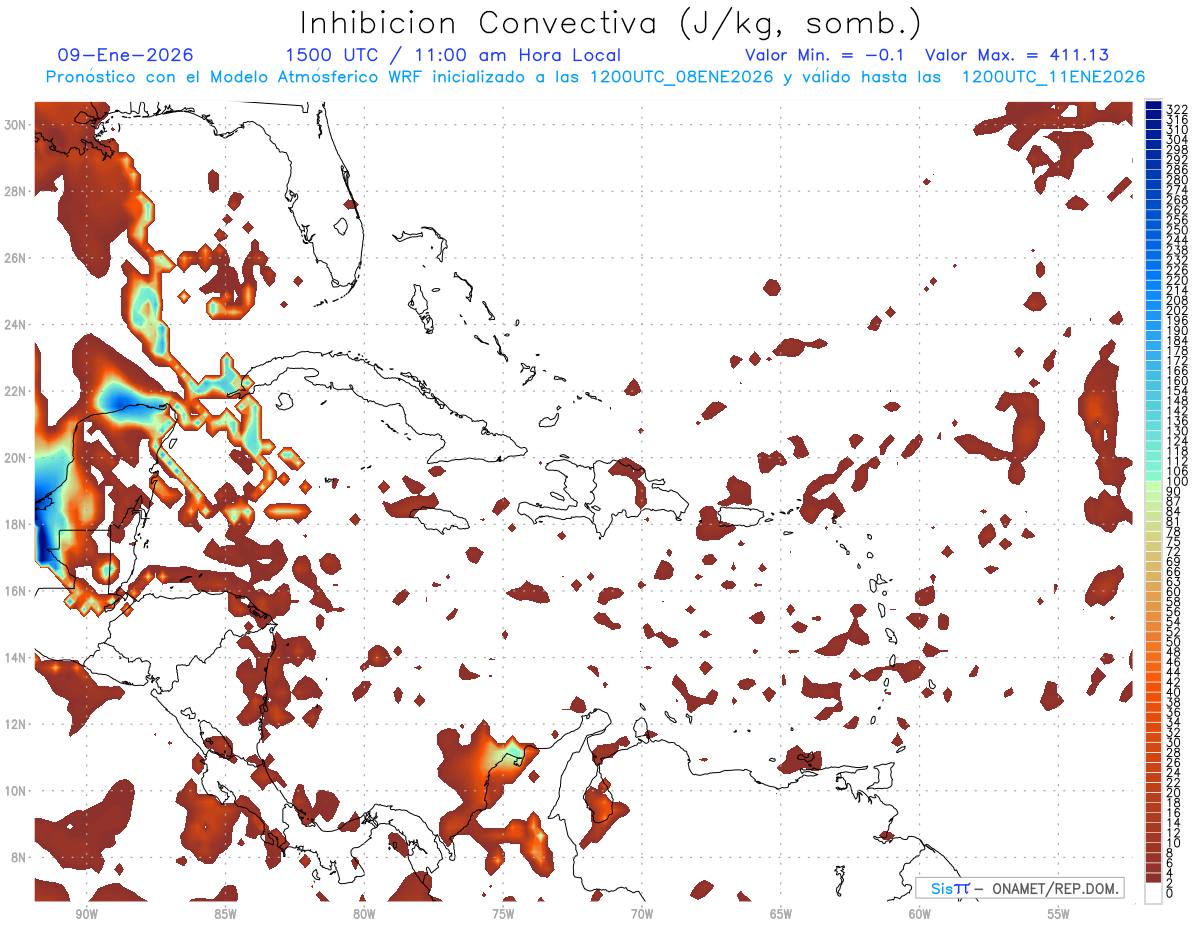Click the 24N latitude label
Viewport: 1200px width, 927px height.
17,325
